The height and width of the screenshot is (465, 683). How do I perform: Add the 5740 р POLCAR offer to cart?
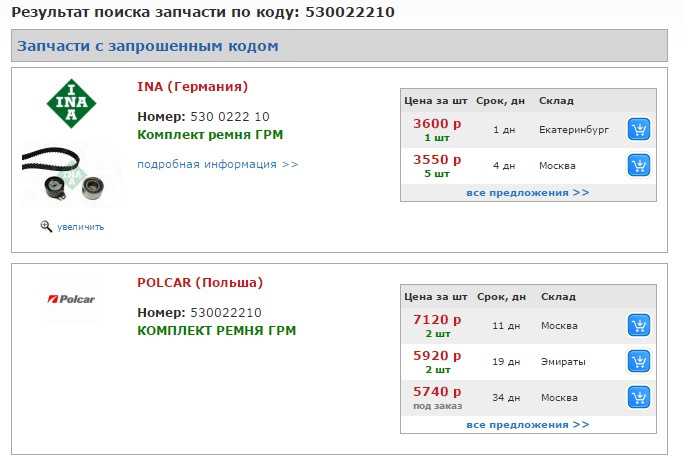tap(639, 397)
